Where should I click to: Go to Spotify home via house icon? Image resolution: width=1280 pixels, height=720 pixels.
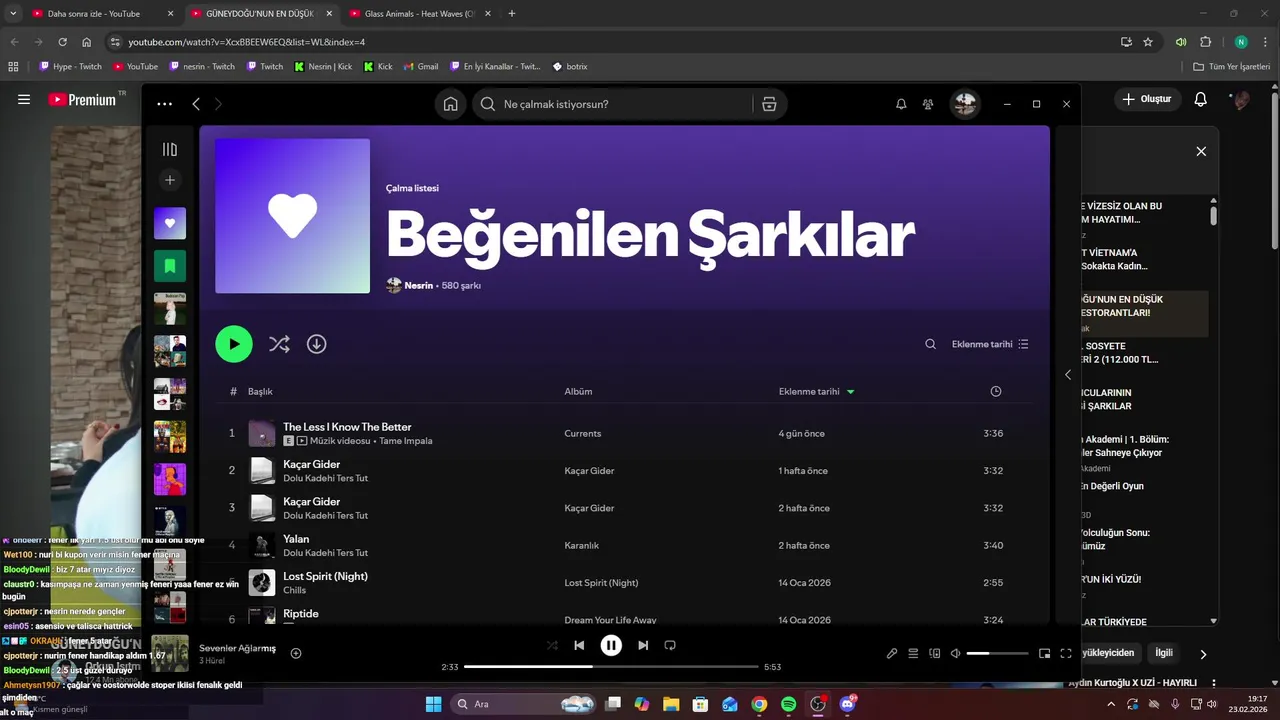(x=451, y=104)
